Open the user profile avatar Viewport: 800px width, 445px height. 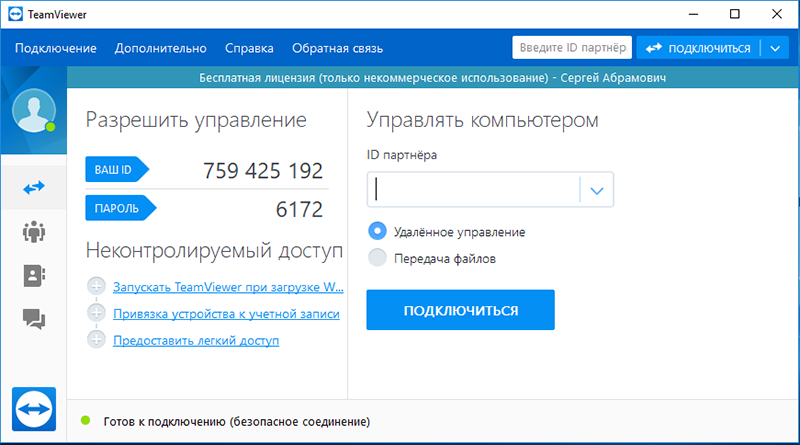pyautogui.click(x=34, y=110)
